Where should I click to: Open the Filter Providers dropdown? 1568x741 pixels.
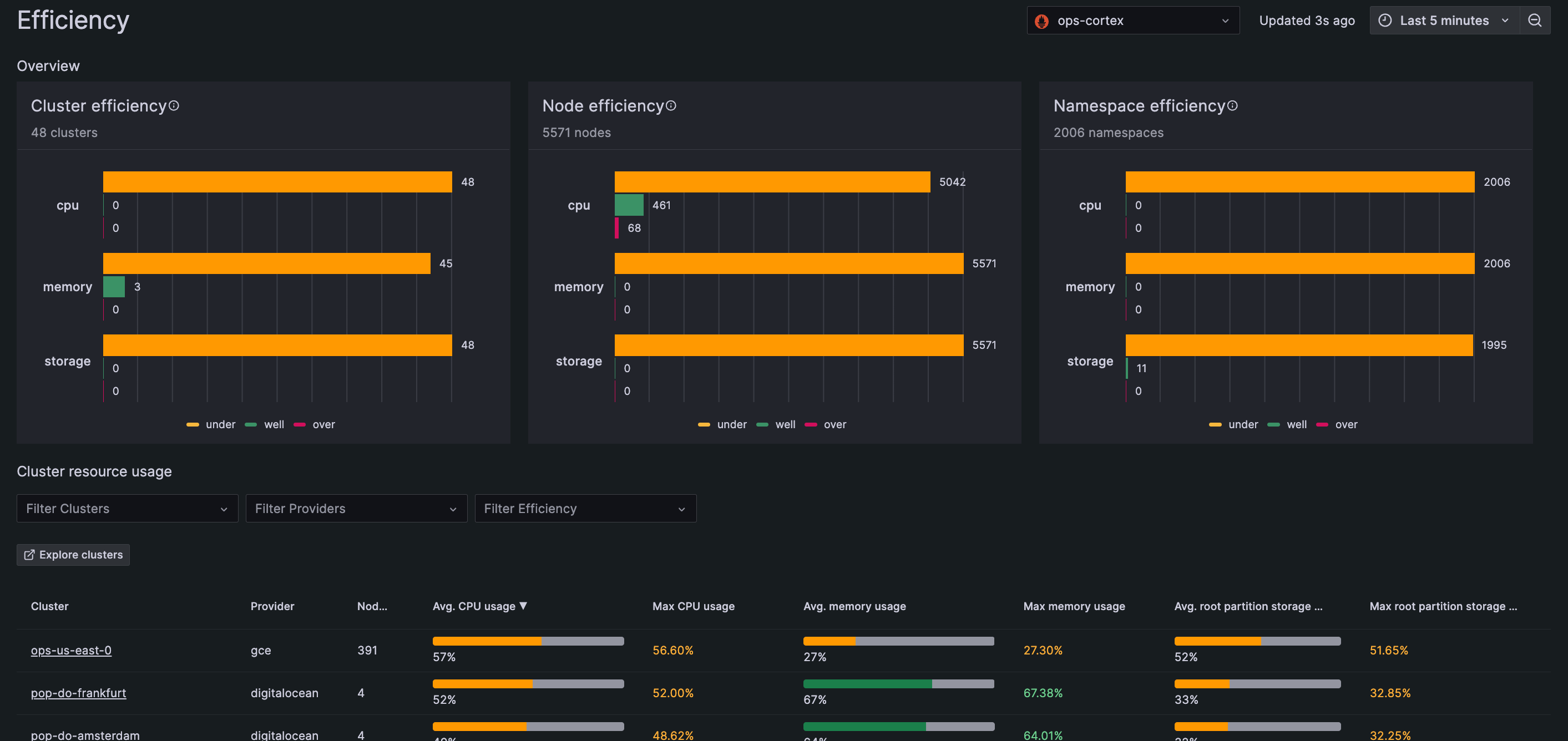click(356, 509)
